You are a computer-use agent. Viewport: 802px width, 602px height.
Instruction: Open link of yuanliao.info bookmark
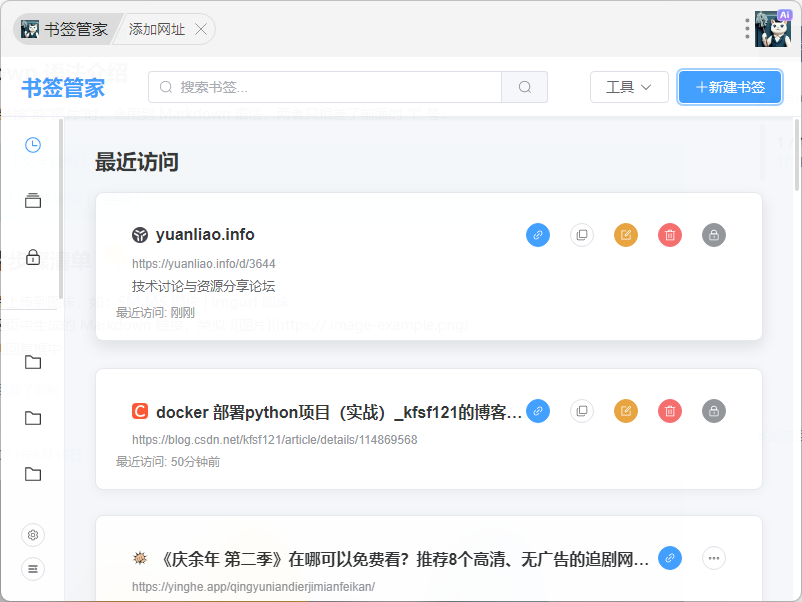[538, 235]
